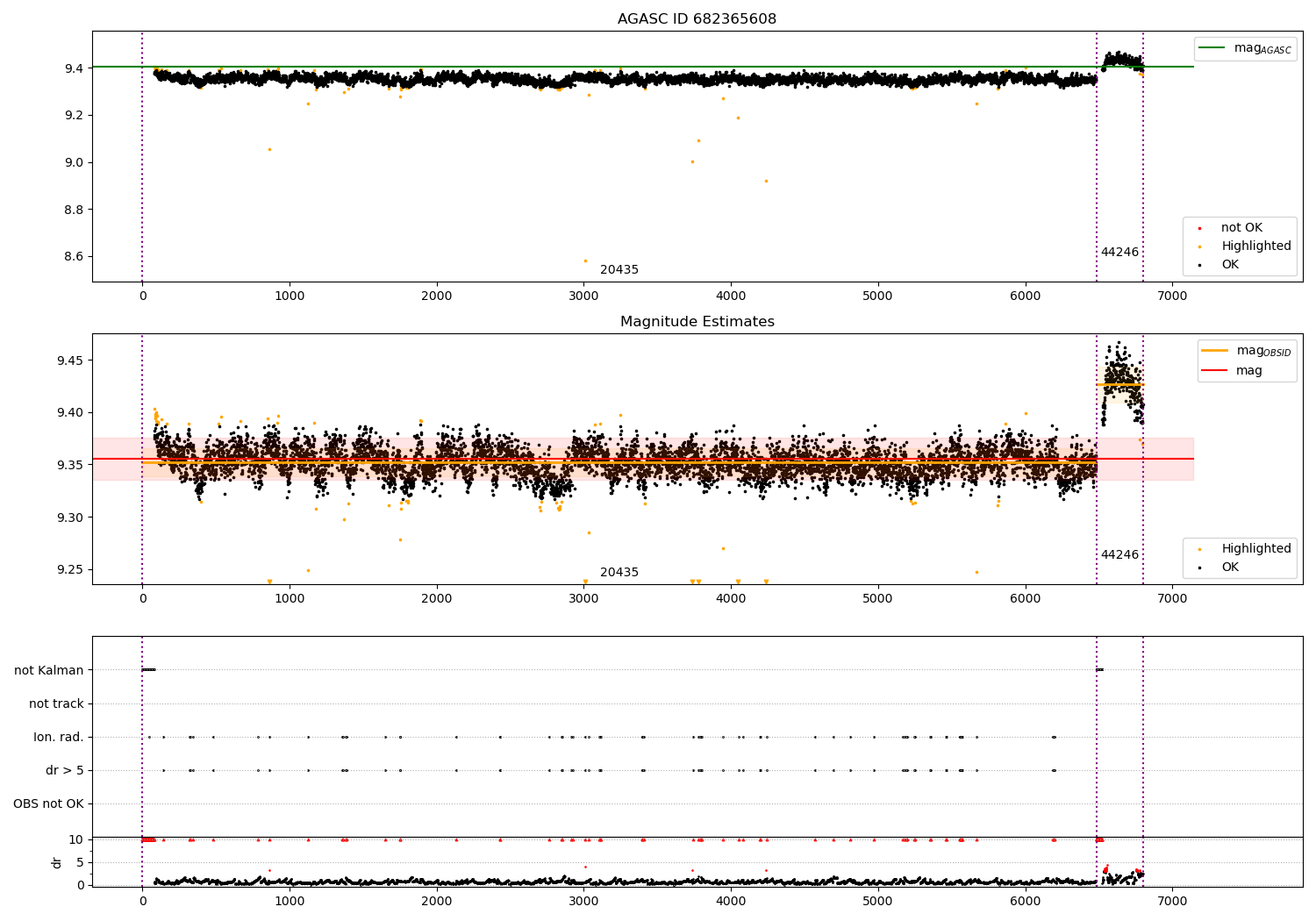Viewport: 1316px width, 921px height.
Task: Click the 'OBS not OK' row label
Action: click(x=48, y=803)
